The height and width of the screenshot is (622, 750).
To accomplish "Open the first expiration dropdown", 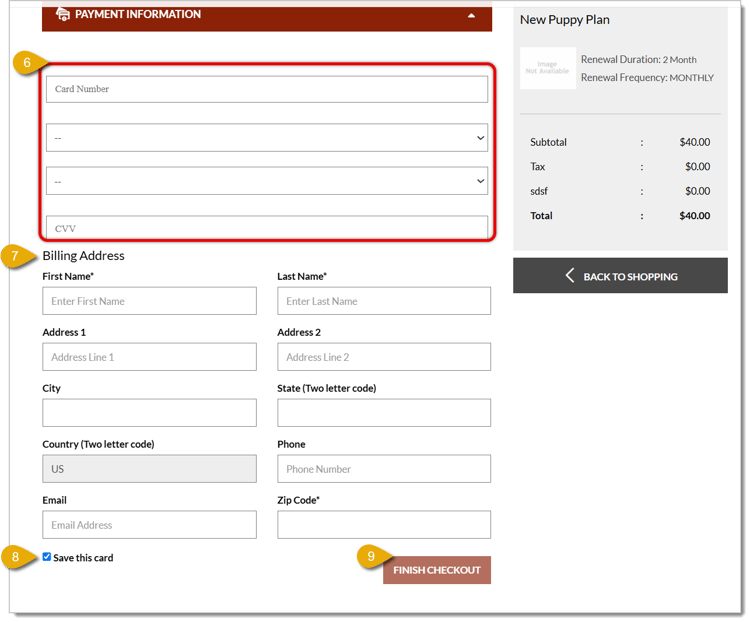I will [x=266, y=138].
